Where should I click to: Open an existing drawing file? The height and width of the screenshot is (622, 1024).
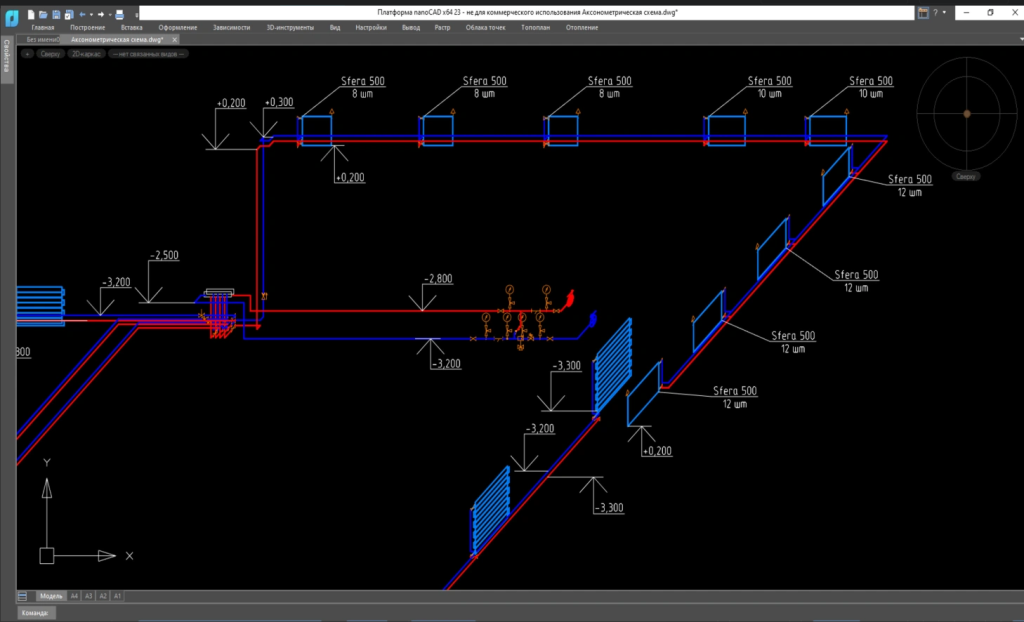pos(44,15)
